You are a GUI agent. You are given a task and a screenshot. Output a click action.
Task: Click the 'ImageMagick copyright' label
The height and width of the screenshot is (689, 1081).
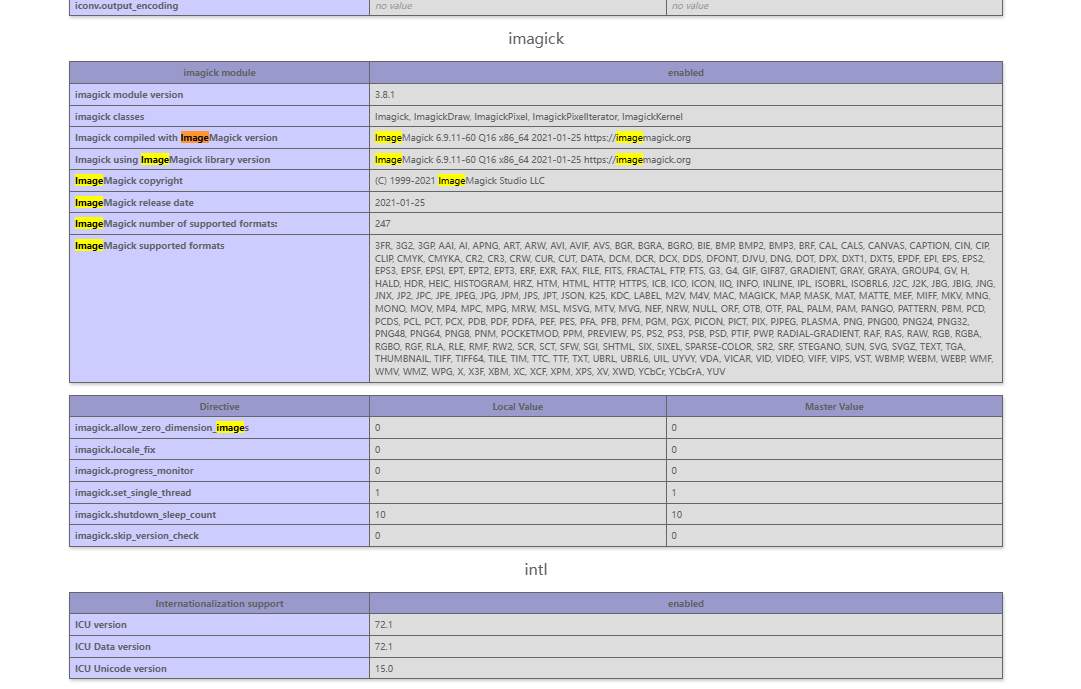point(129,181)
